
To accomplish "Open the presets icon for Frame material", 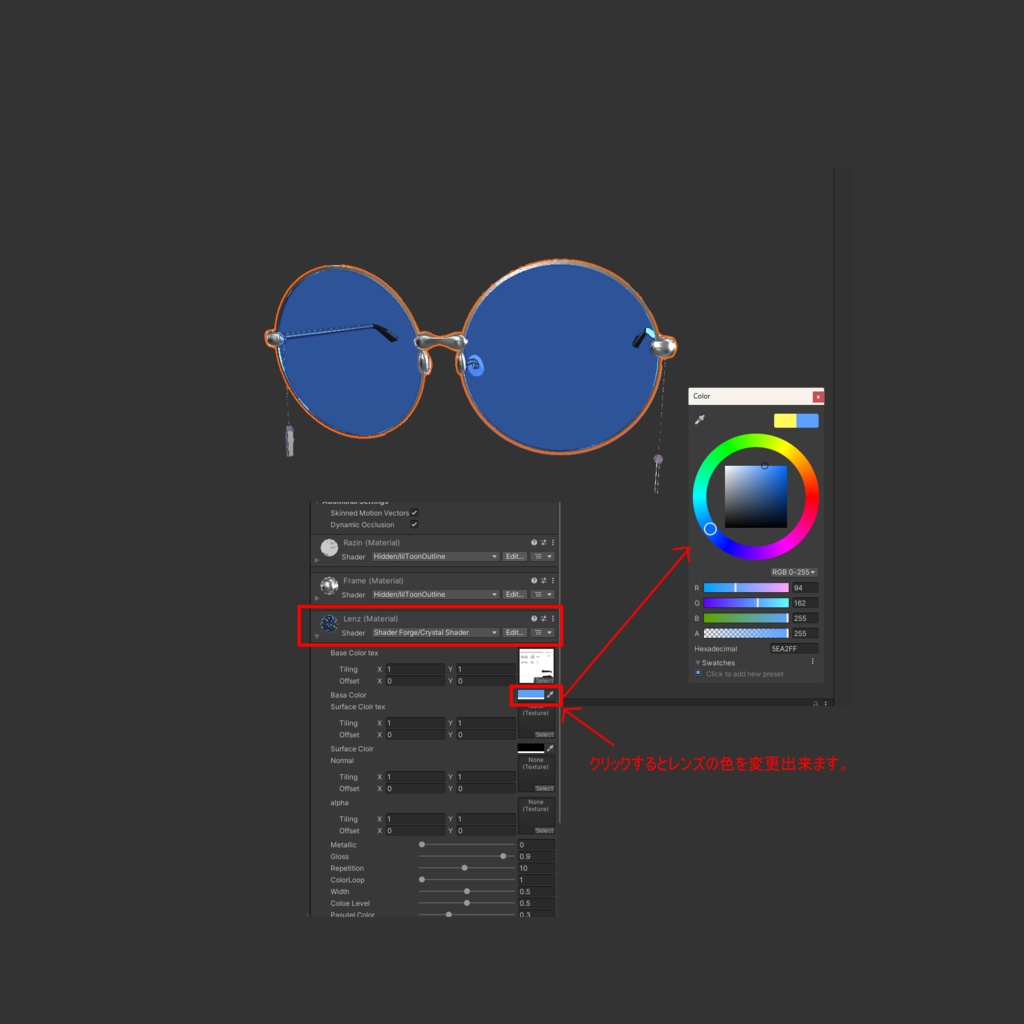I will tap(543, 581).
